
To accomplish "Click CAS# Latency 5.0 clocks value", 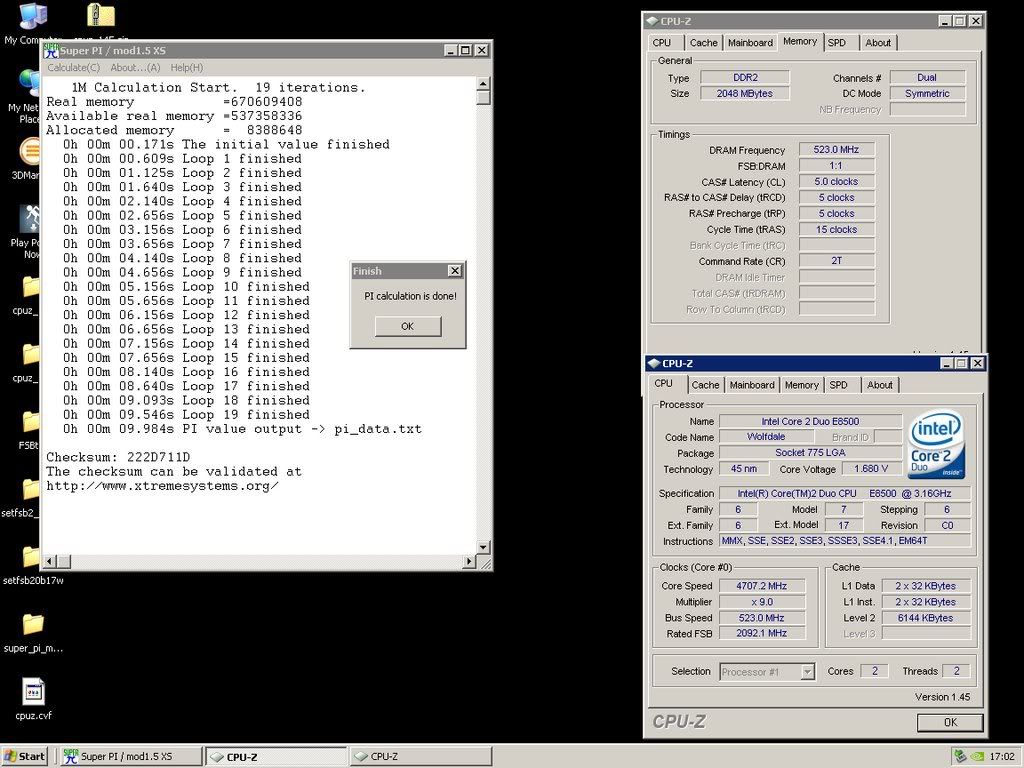I will pos(836,182).
